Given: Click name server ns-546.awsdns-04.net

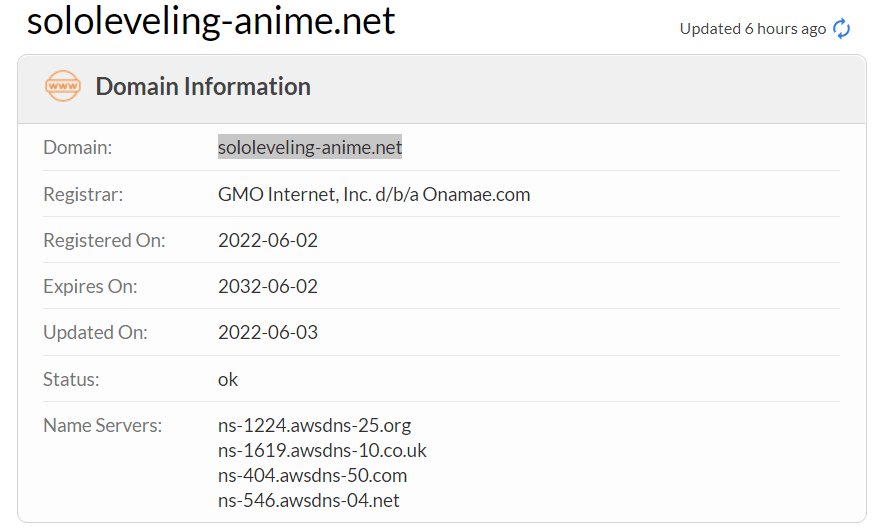Looking at the screenshot, I should coord(308,500).
